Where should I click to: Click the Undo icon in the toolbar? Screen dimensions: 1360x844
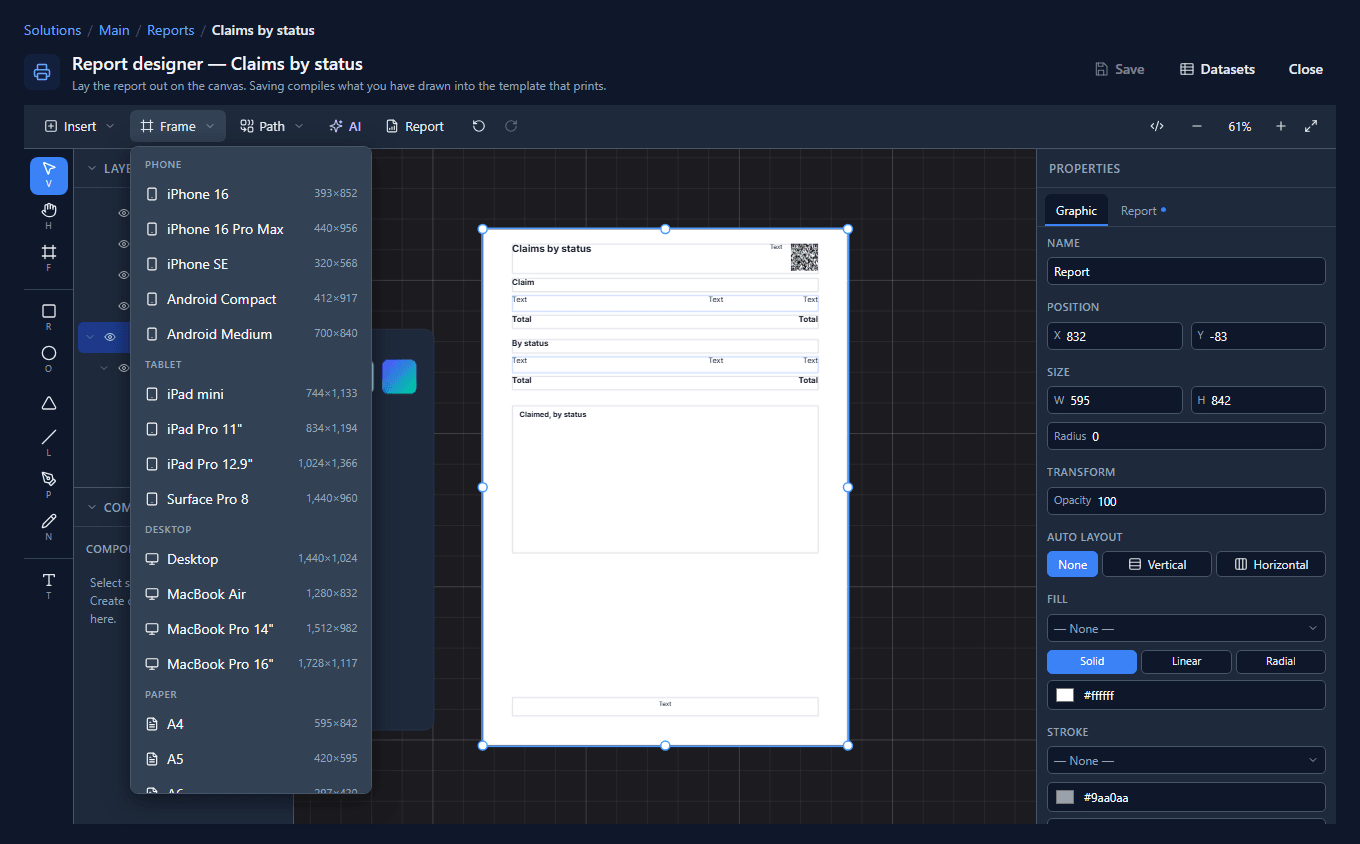pos(479,126)
